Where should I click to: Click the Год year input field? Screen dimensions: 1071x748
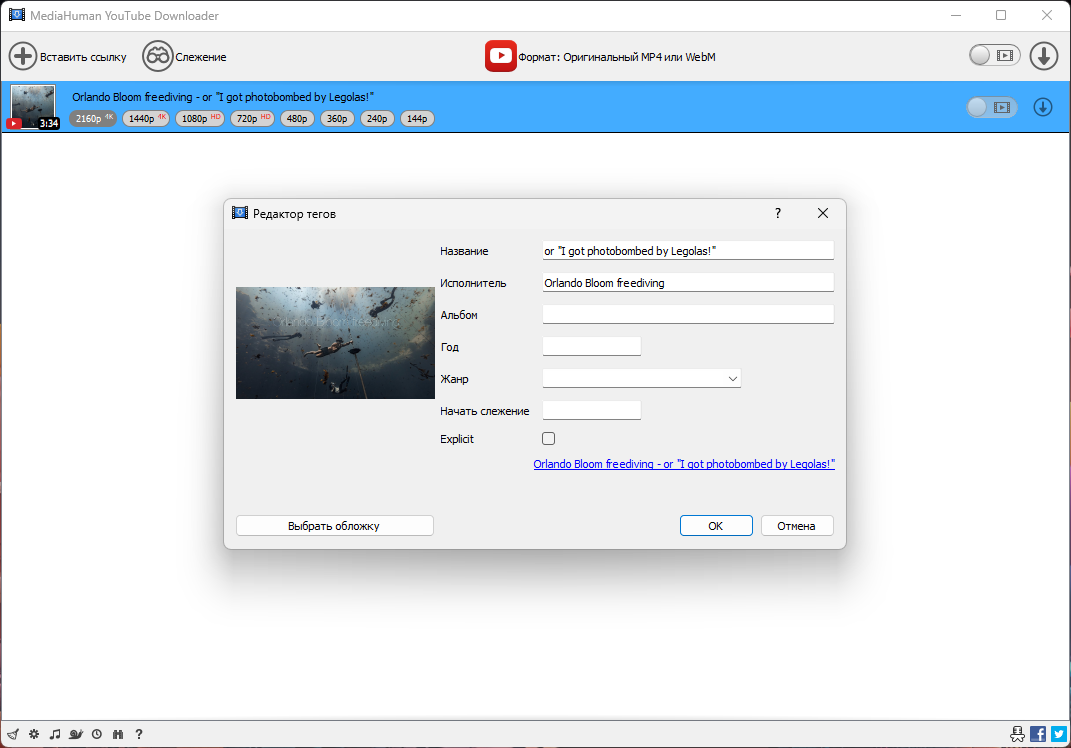[592, 346]
